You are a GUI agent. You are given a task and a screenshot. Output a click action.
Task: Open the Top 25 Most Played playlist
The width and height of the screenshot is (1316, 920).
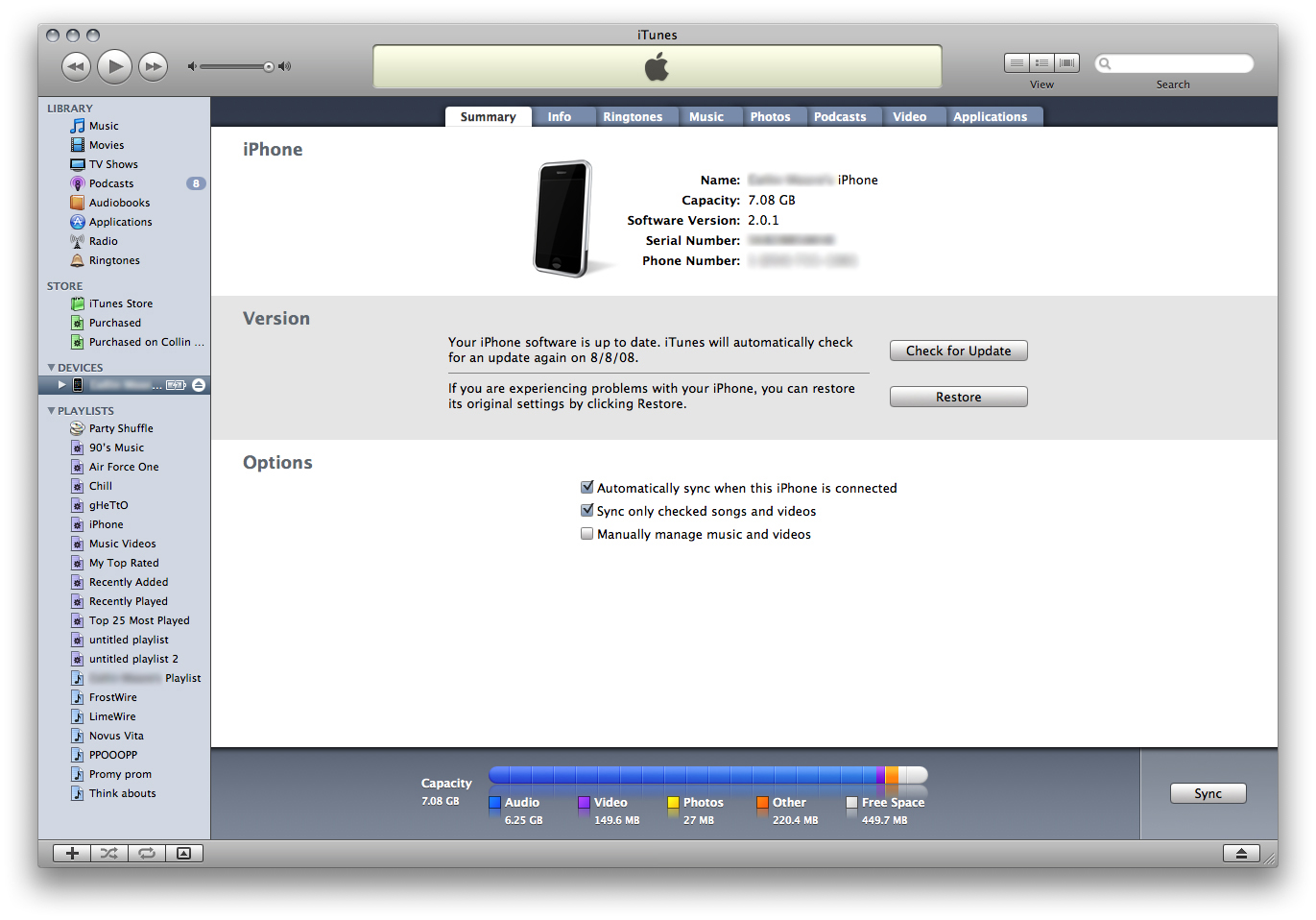(125, 620)
